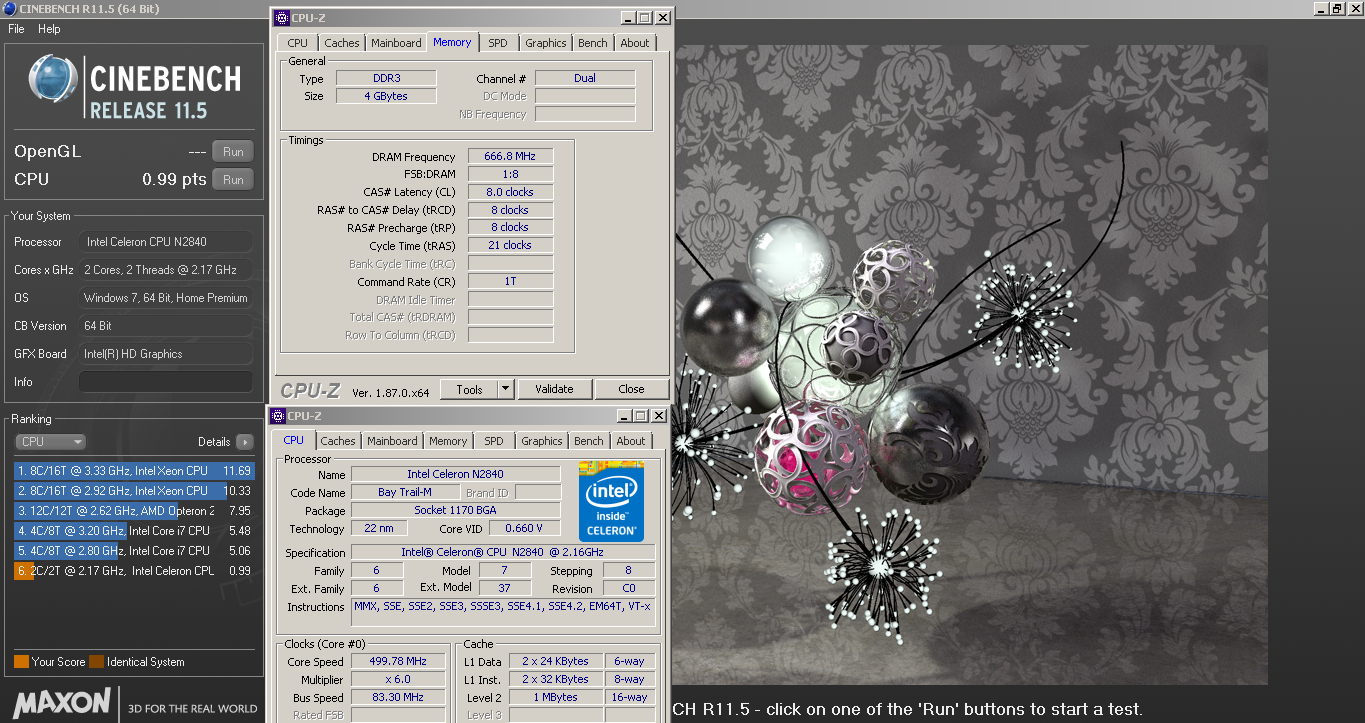This screenshot has width=1365, height=723.
Task: Click the CPU-Z title bar icon in the Memory window
Action: click(x=281, y=17)
